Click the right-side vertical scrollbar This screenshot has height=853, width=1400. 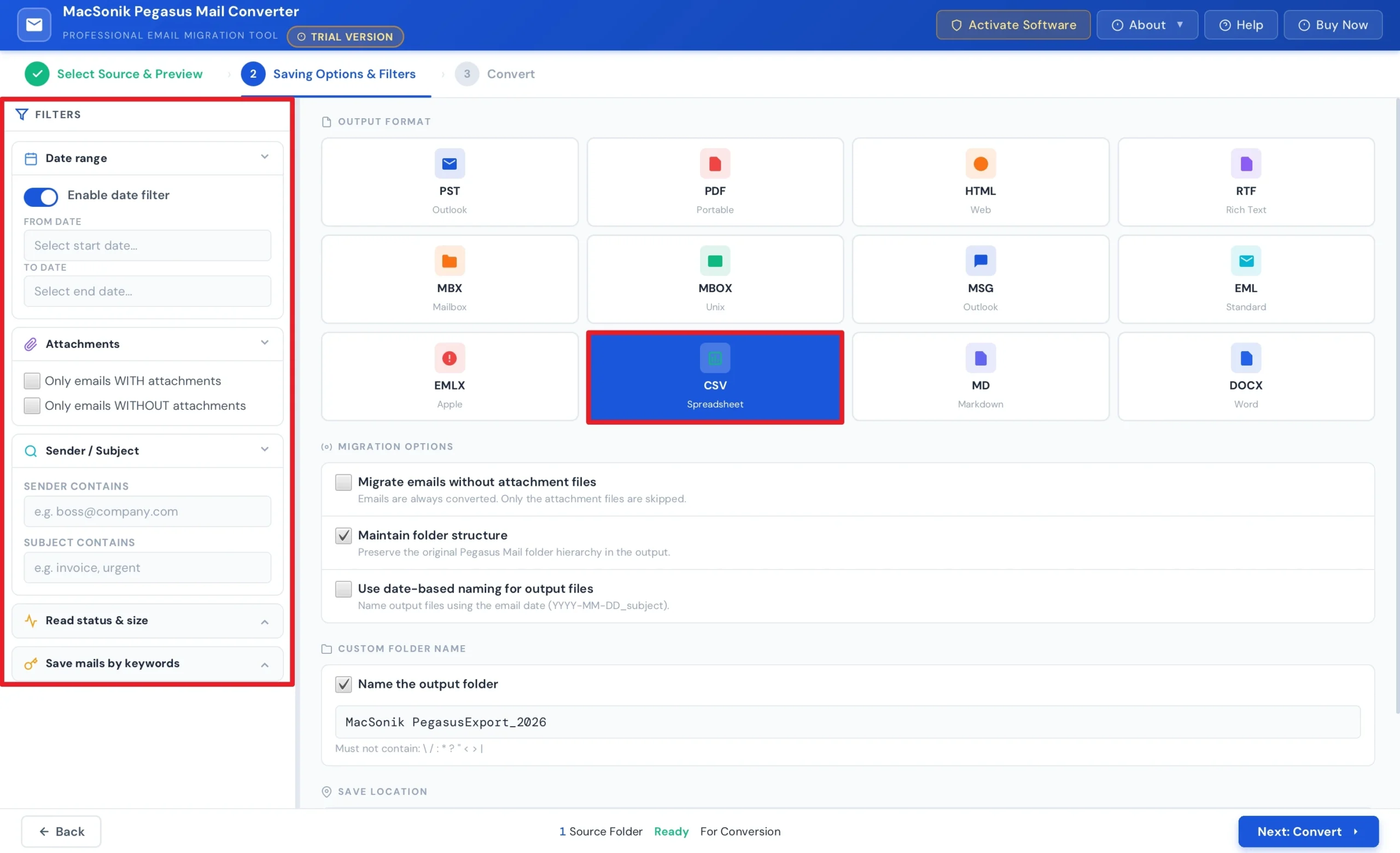coord(1397,407)
